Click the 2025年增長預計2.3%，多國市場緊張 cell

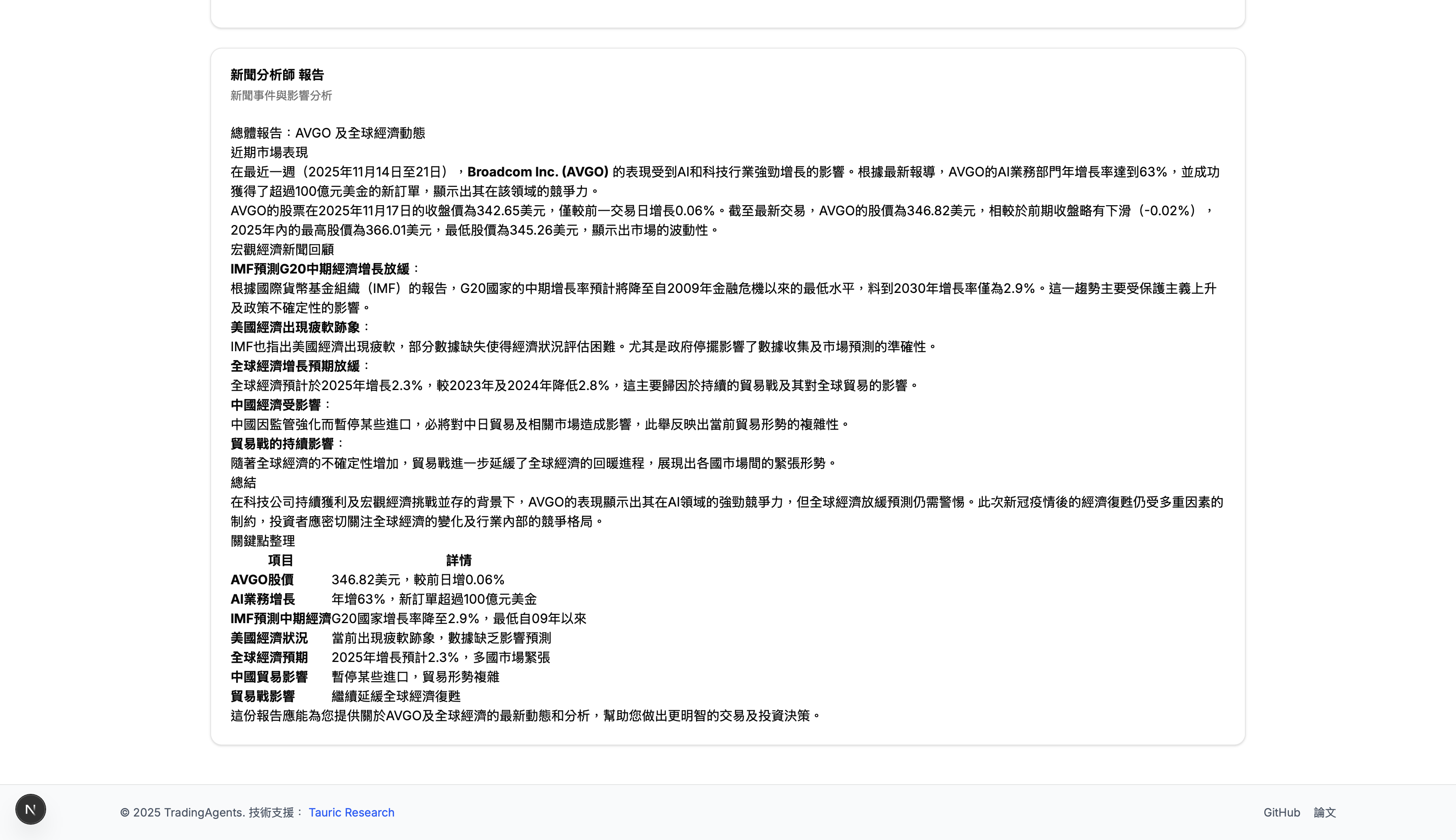pyautogui.click(x=441, y=658)
